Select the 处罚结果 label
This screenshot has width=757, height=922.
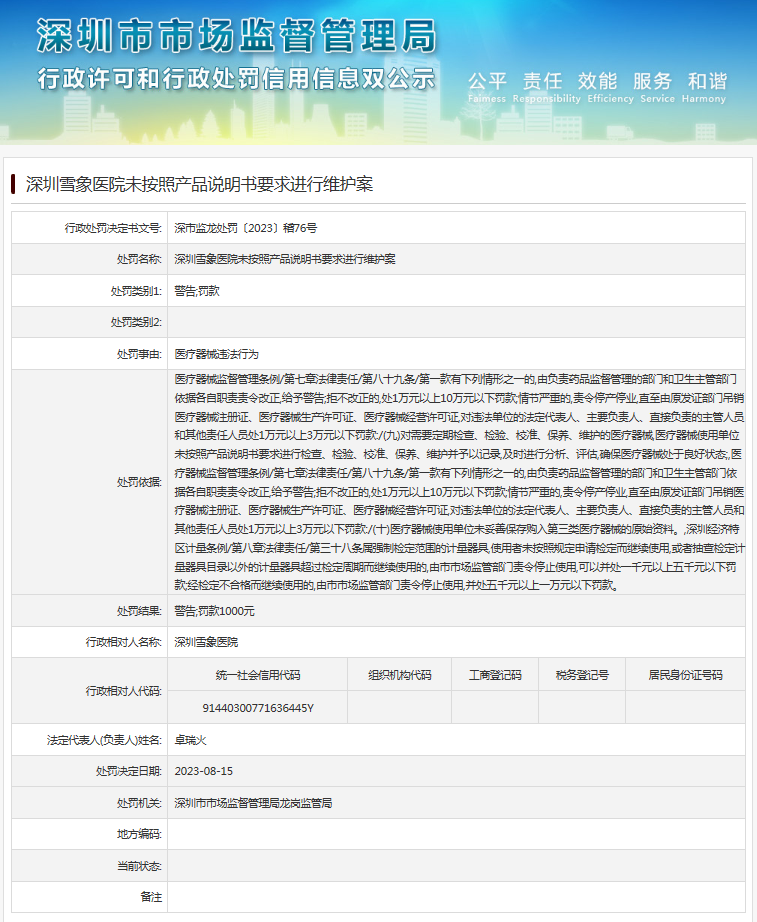(139, 611)
